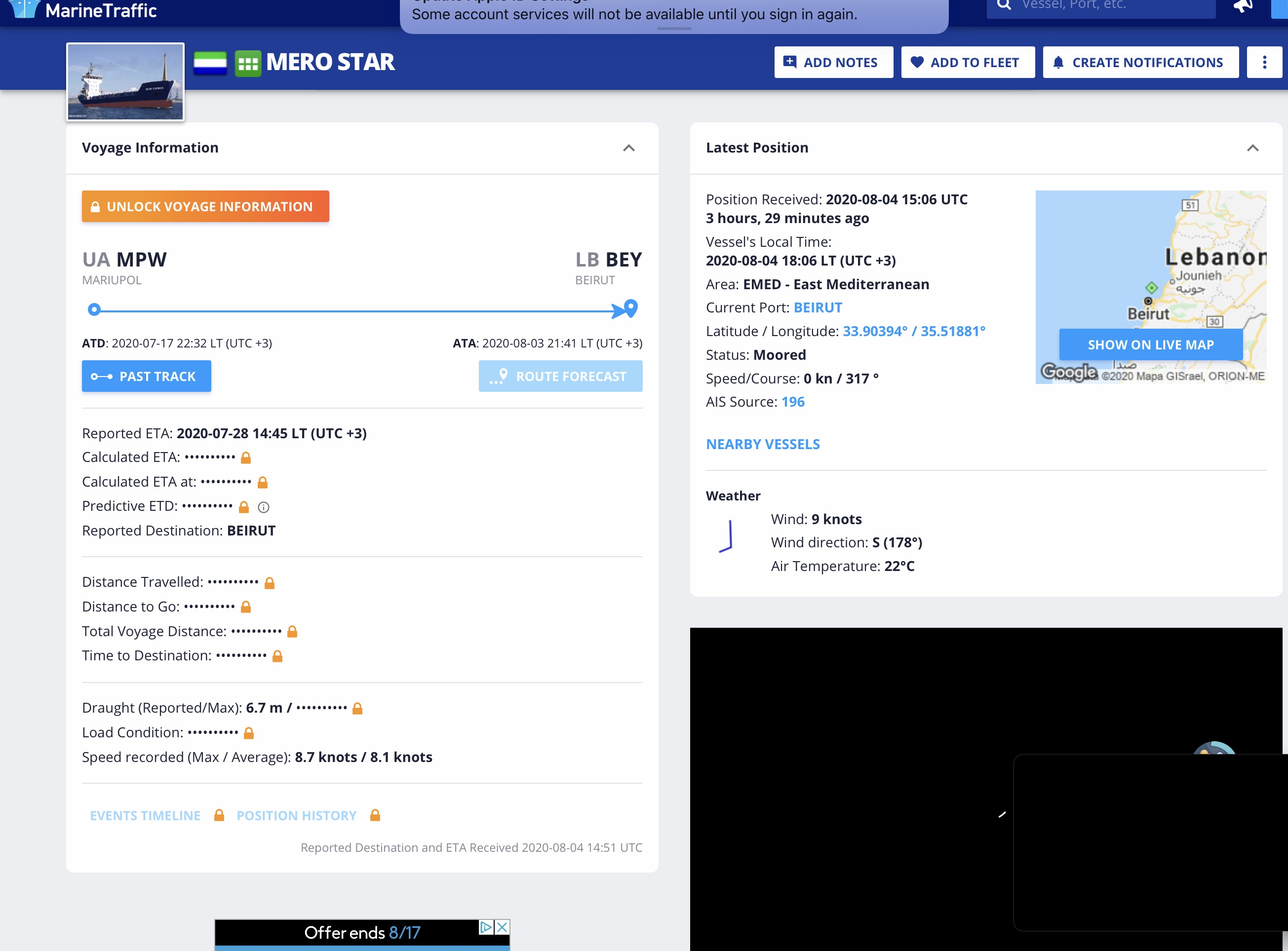Viewport: 1288px width, 951px height.
Task: Open the MERO STAR ship photo thumbnail
Action: [x=125, y=82]
